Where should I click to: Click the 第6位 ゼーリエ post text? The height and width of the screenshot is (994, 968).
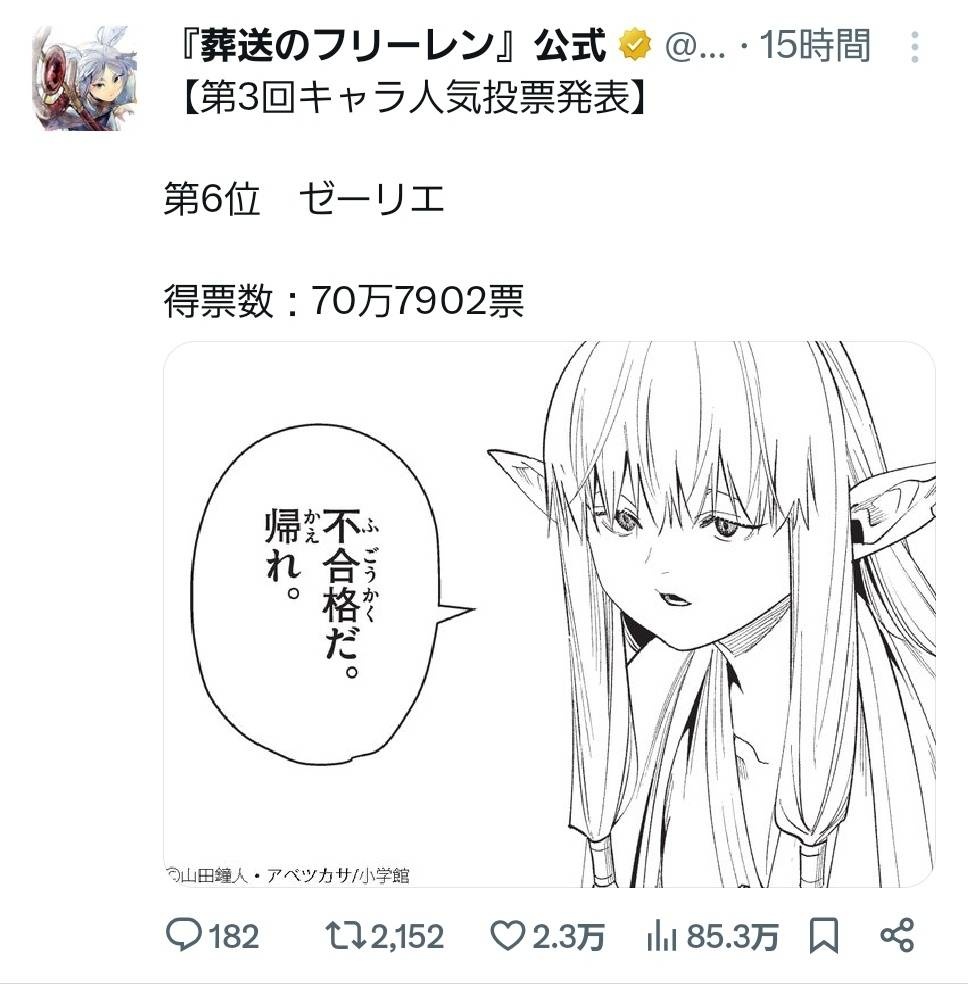click(304, 199)
